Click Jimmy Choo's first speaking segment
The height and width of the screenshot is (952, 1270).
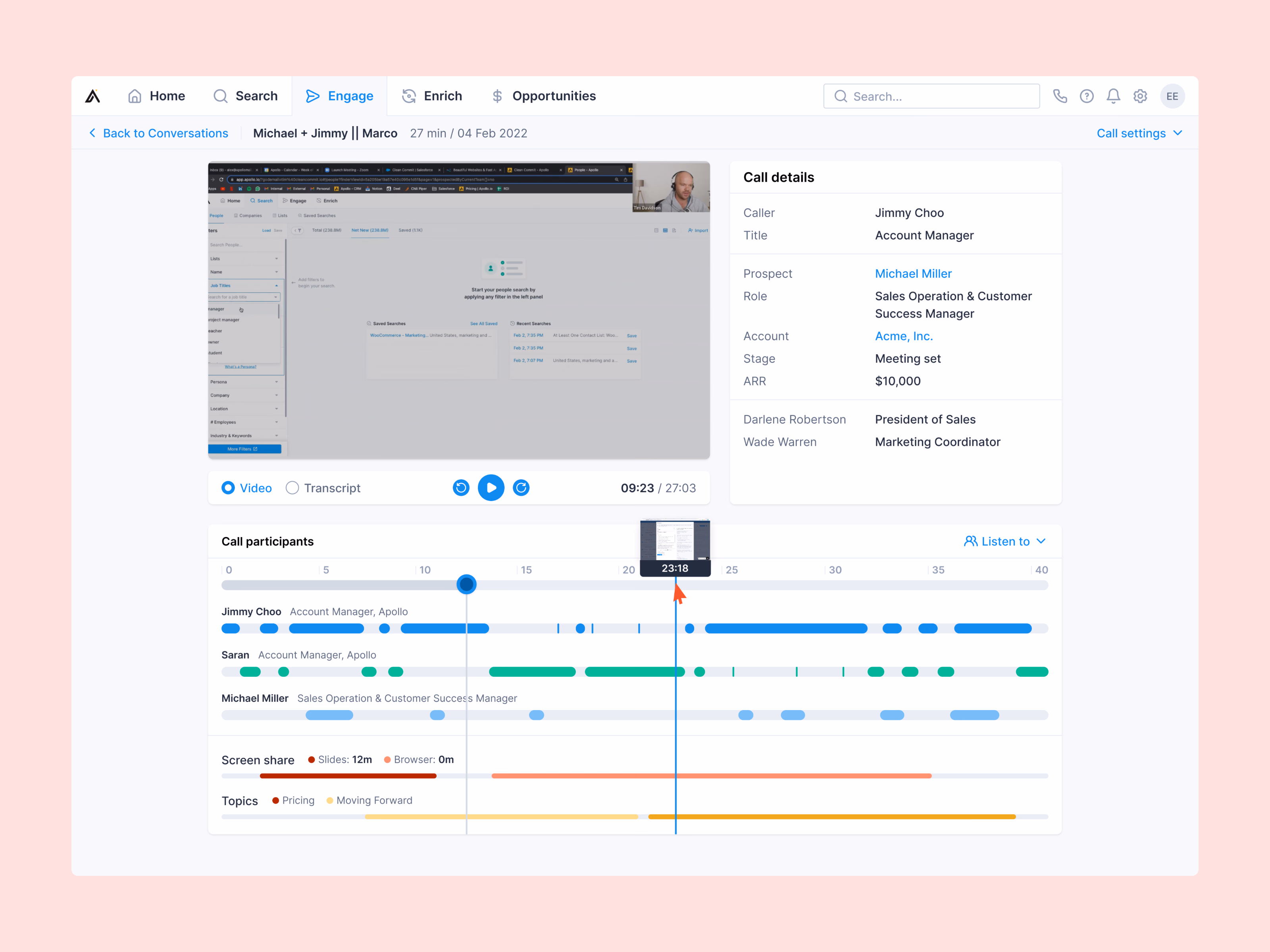pyautogui.click(x=231, y=628)
